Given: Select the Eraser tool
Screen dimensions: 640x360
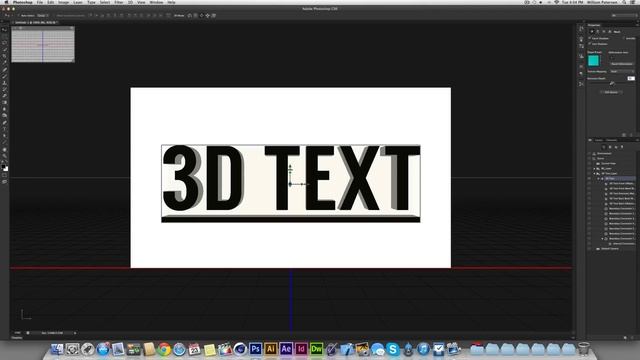Looking at the screenshot, I should [5, 95].
